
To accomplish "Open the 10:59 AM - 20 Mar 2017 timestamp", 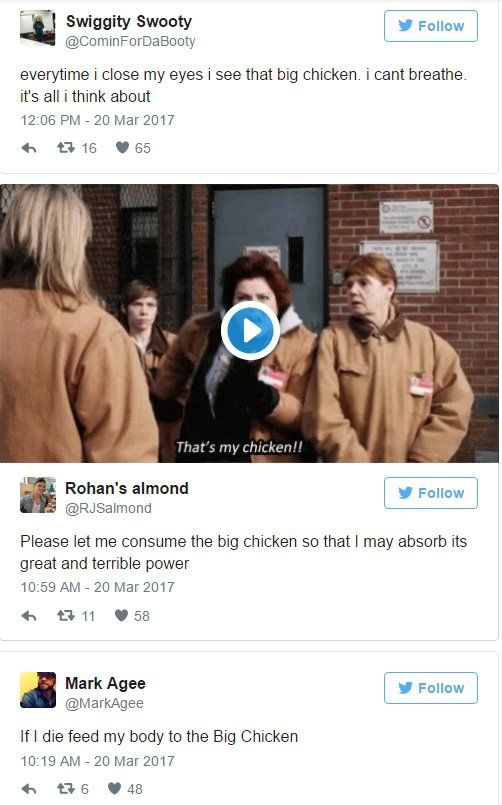I will coord(98,587).
